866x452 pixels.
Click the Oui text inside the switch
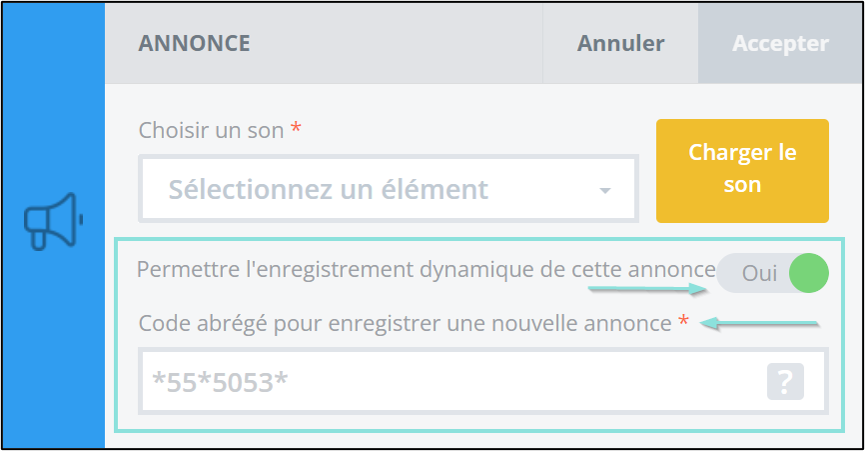tap(759, 273)
